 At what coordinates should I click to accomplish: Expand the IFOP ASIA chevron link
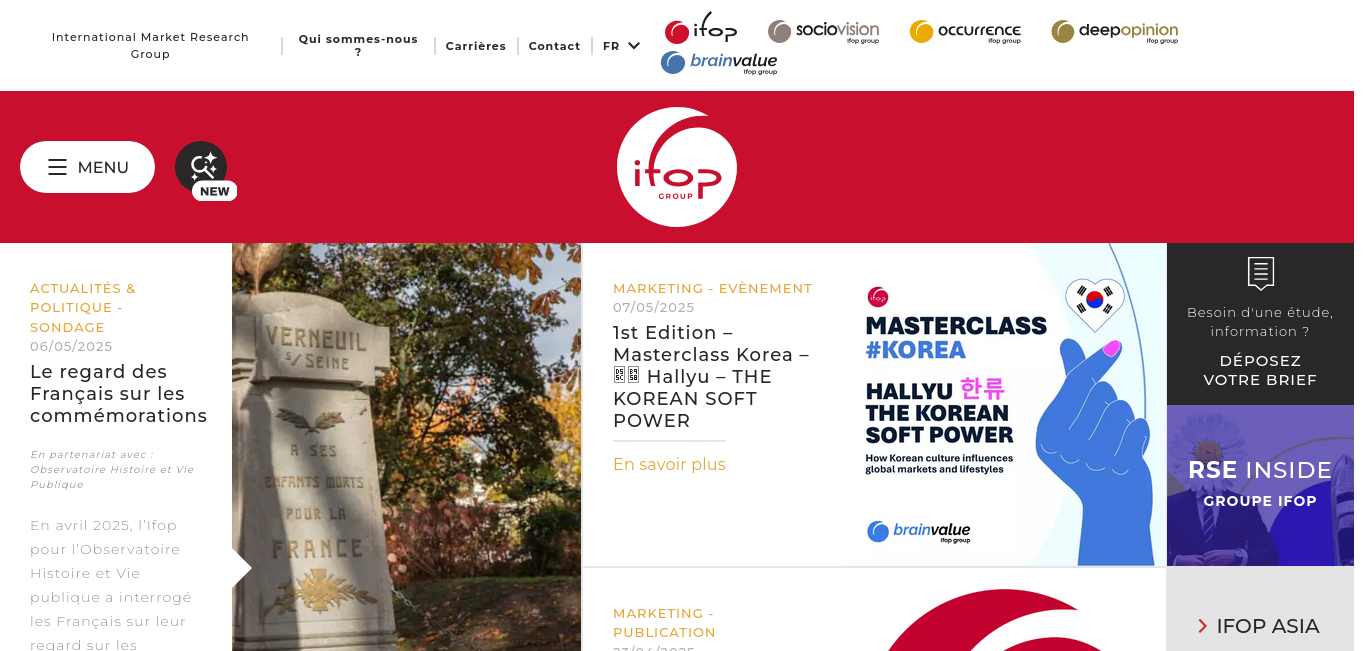[1259, 626]
